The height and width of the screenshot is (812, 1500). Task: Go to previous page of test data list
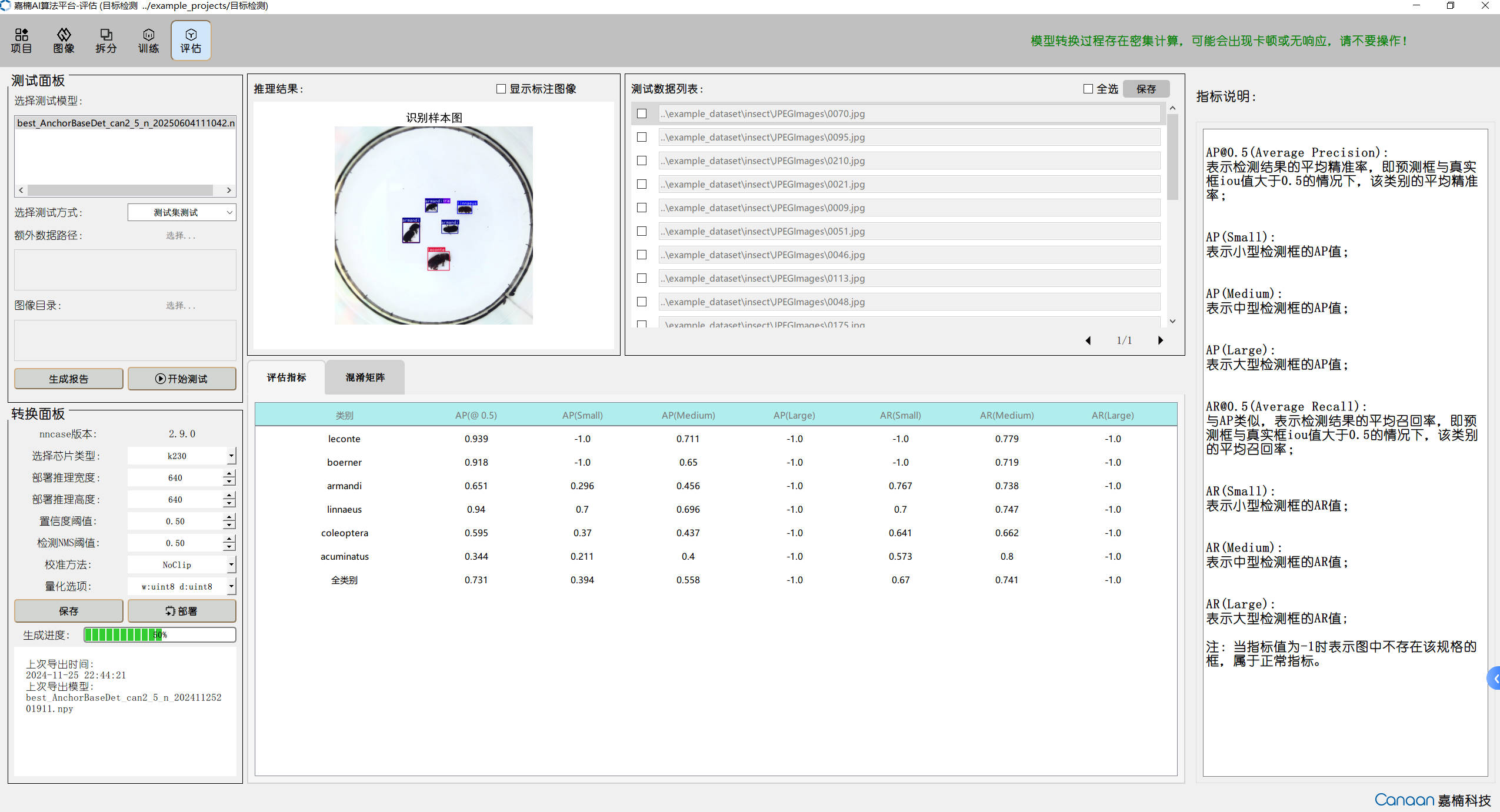1088,340
